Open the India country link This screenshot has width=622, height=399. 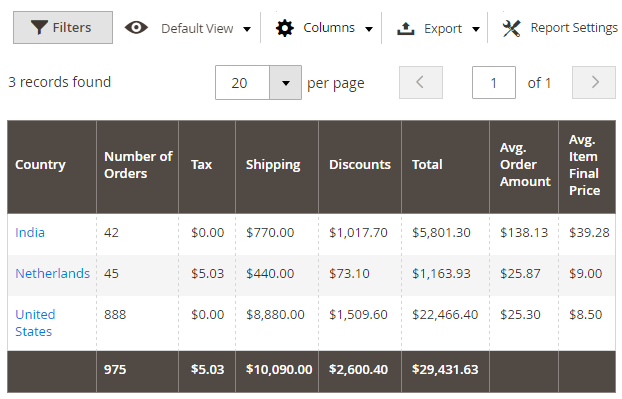pyautogui.click(x=30, y=232)
